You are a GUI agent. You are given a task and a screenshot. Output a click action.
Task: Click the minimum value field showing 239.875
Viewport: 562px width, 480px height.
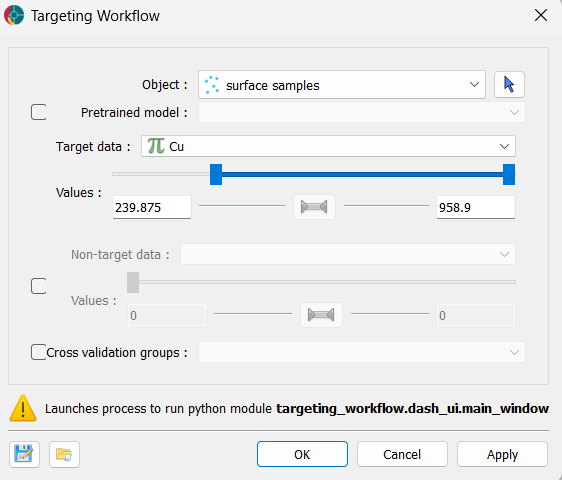pos(152,207)
